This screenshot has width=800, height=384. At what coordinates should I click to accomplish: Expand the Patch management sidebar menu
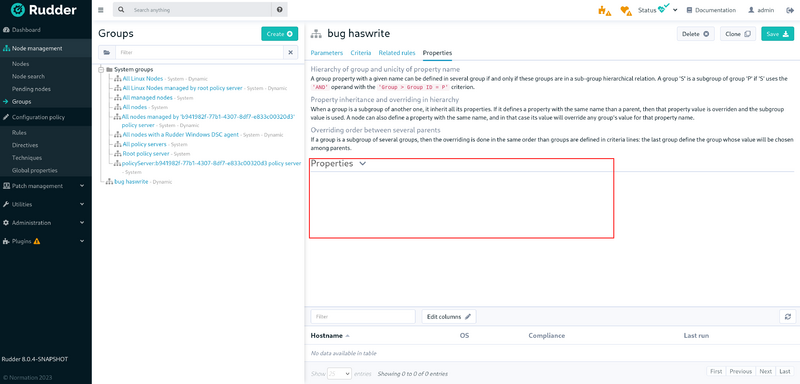(43, 186)
